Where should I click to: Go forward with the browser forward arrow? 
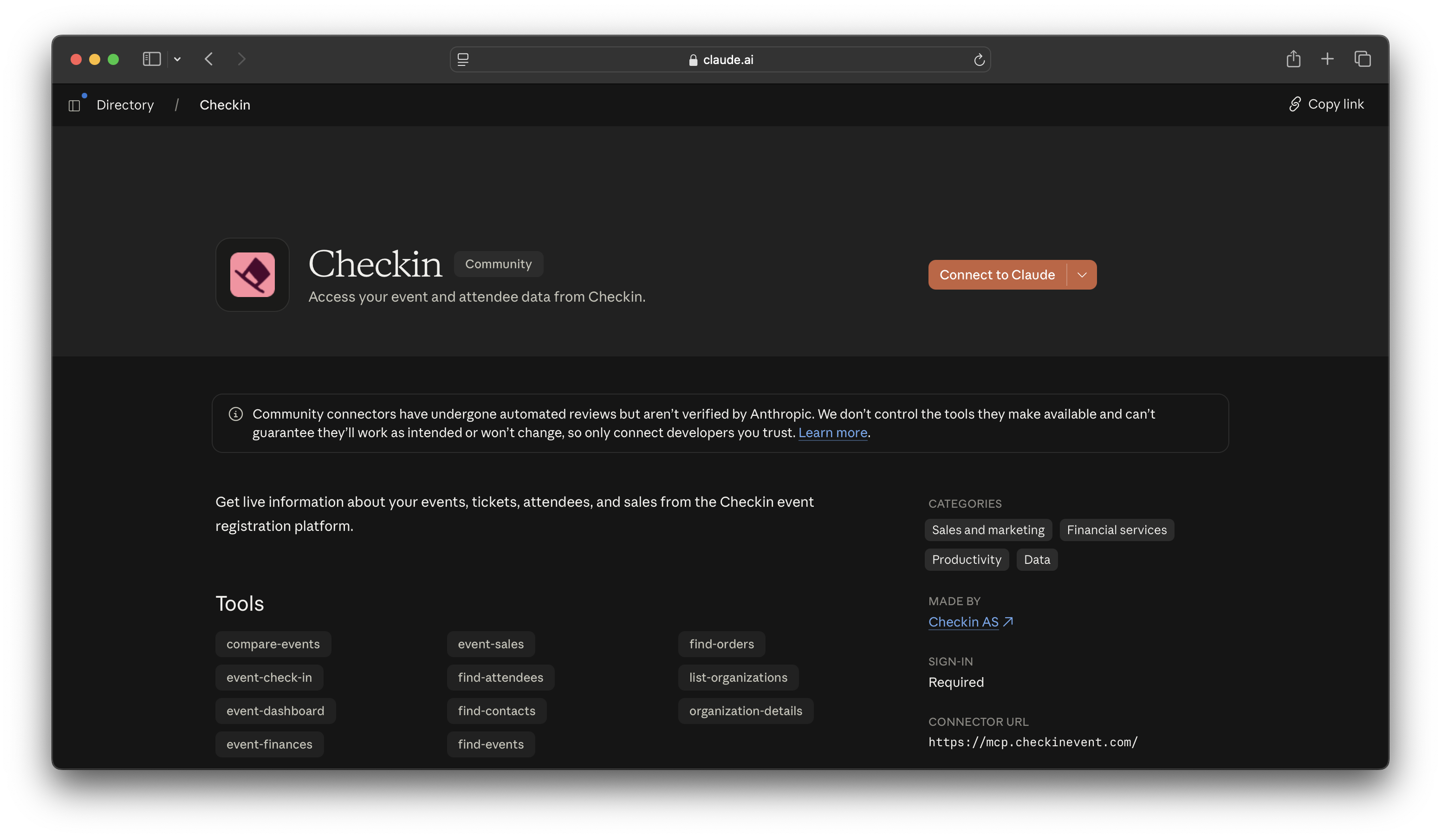click(x=241, y=59)
